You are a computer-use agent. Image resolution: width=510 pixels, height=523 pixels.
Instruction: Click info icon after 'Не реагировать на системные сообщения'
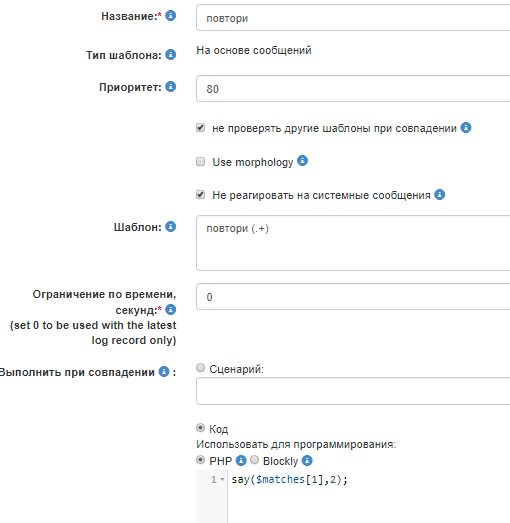pos(439,194)
